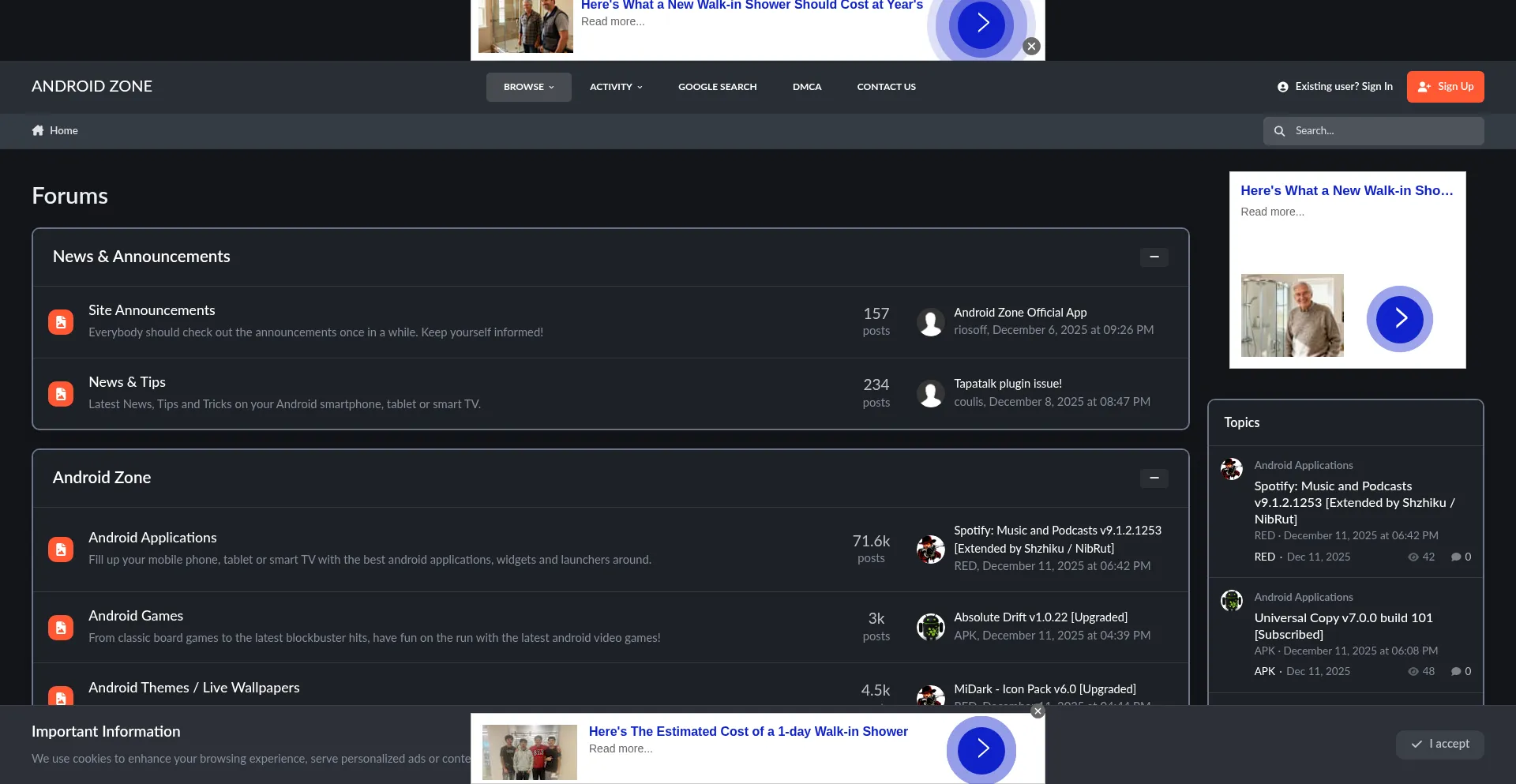Click the Android Games forum icon
The image size is (1516, 784).
pyautogui.click(x=61, y=628)
